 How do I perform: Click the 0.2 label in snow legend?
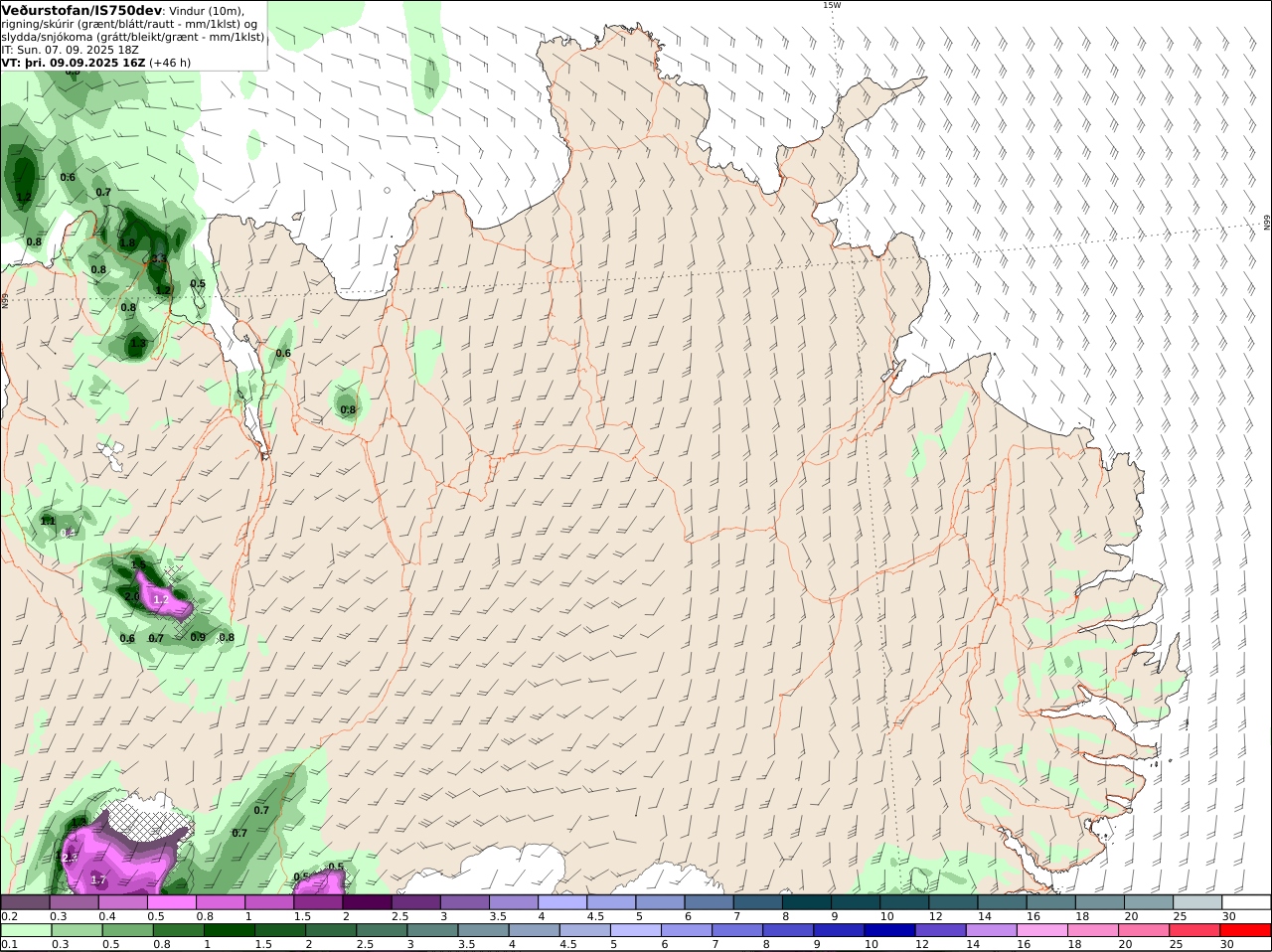[9, 916]
